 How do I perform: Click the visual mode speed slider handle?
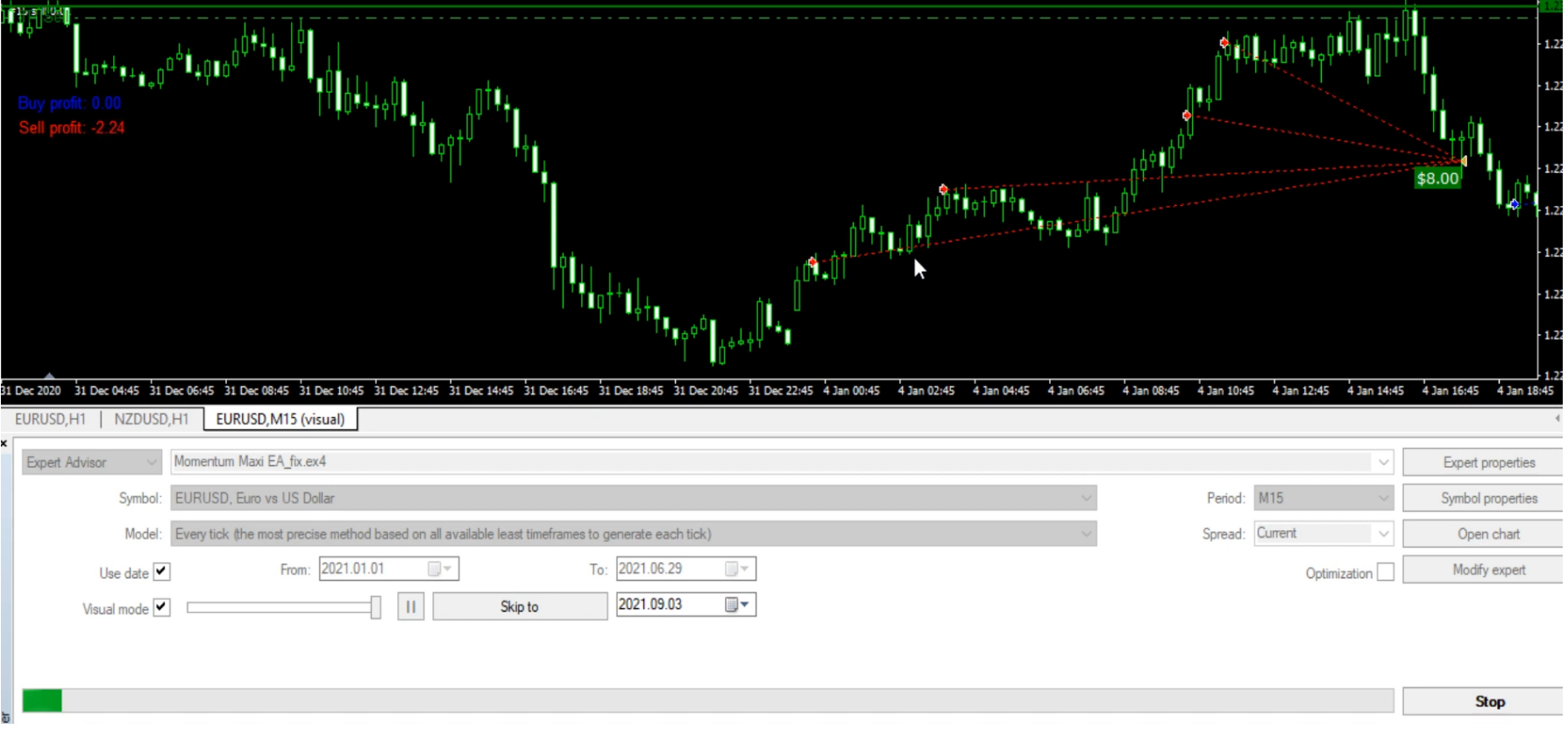[x=375, y=607]
